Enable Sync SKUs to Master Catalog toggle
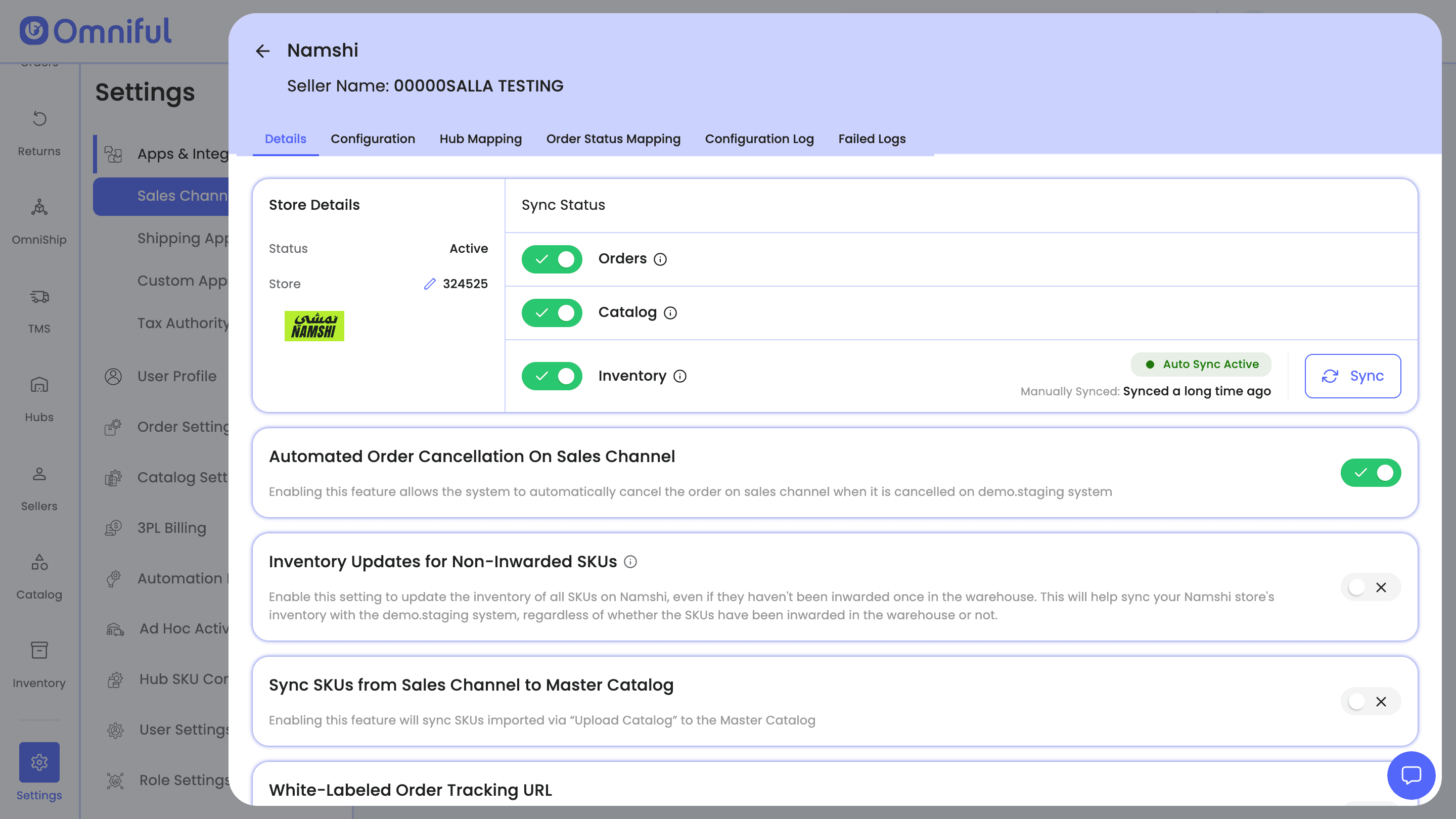 (1370, 701)
